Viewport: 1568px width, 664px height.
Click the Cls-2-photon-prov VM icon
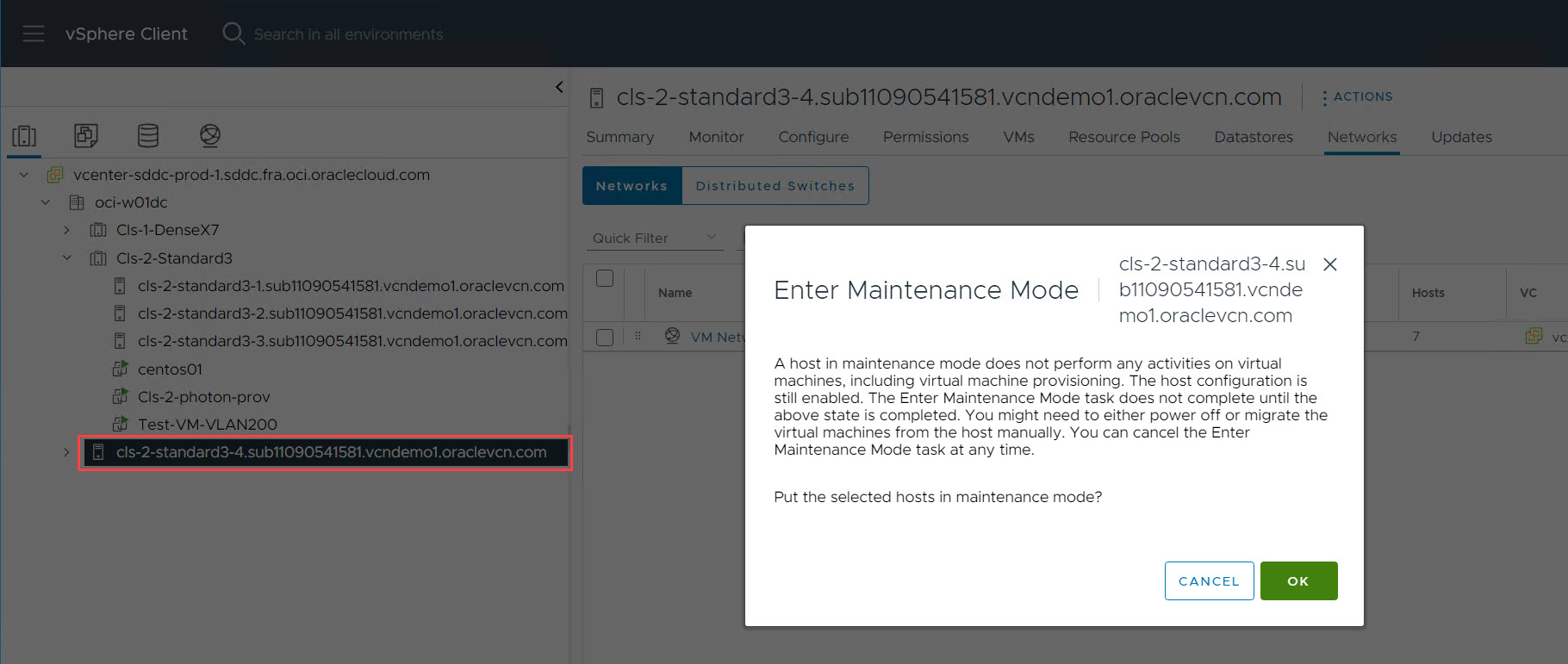click(x=120, y=396)
